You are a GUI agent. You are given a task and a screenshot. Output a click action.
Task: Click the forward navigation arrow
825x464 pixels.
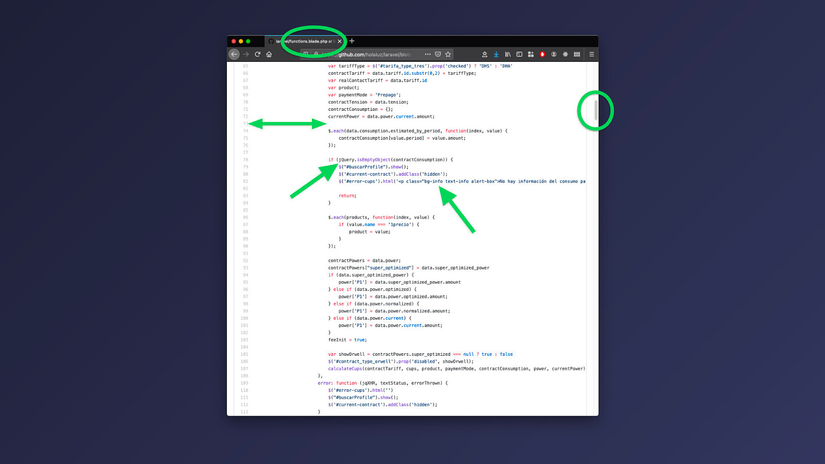(x=246, y=54)
